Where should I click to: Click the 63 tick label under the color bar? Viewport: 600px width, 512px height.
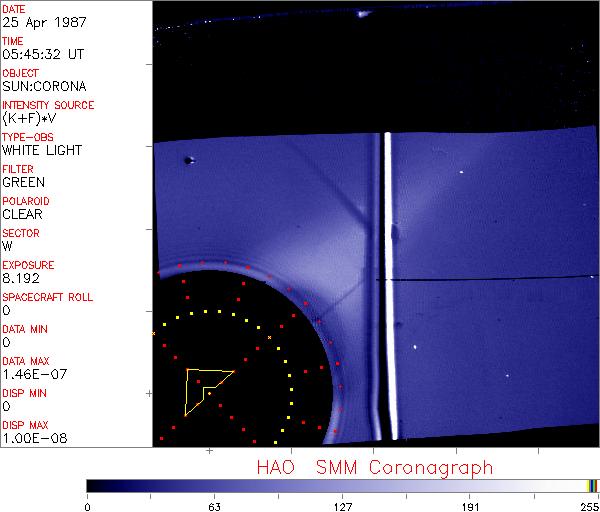[x=215, y=506]
